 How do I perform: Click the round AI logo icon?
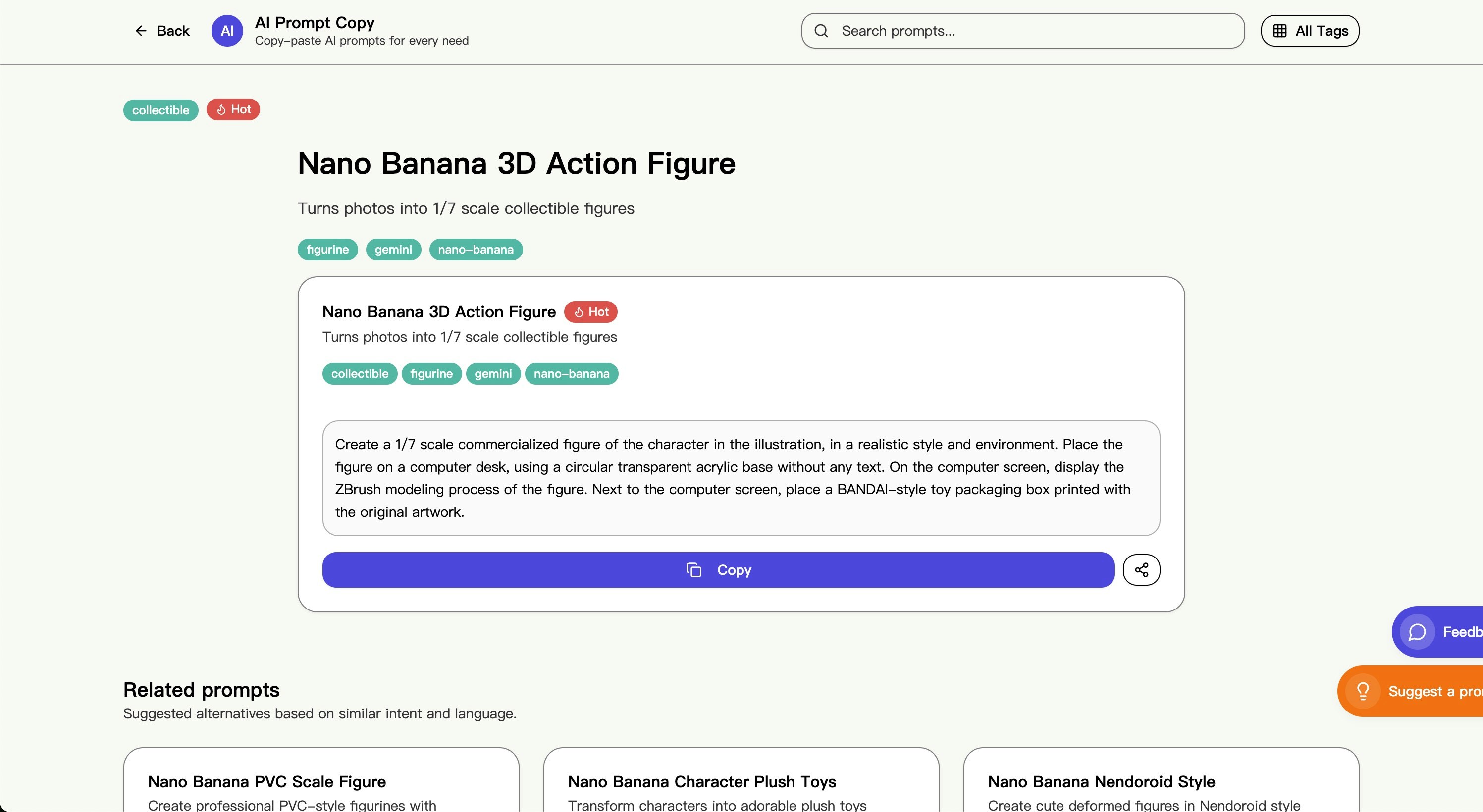click(x=227, y=31)
